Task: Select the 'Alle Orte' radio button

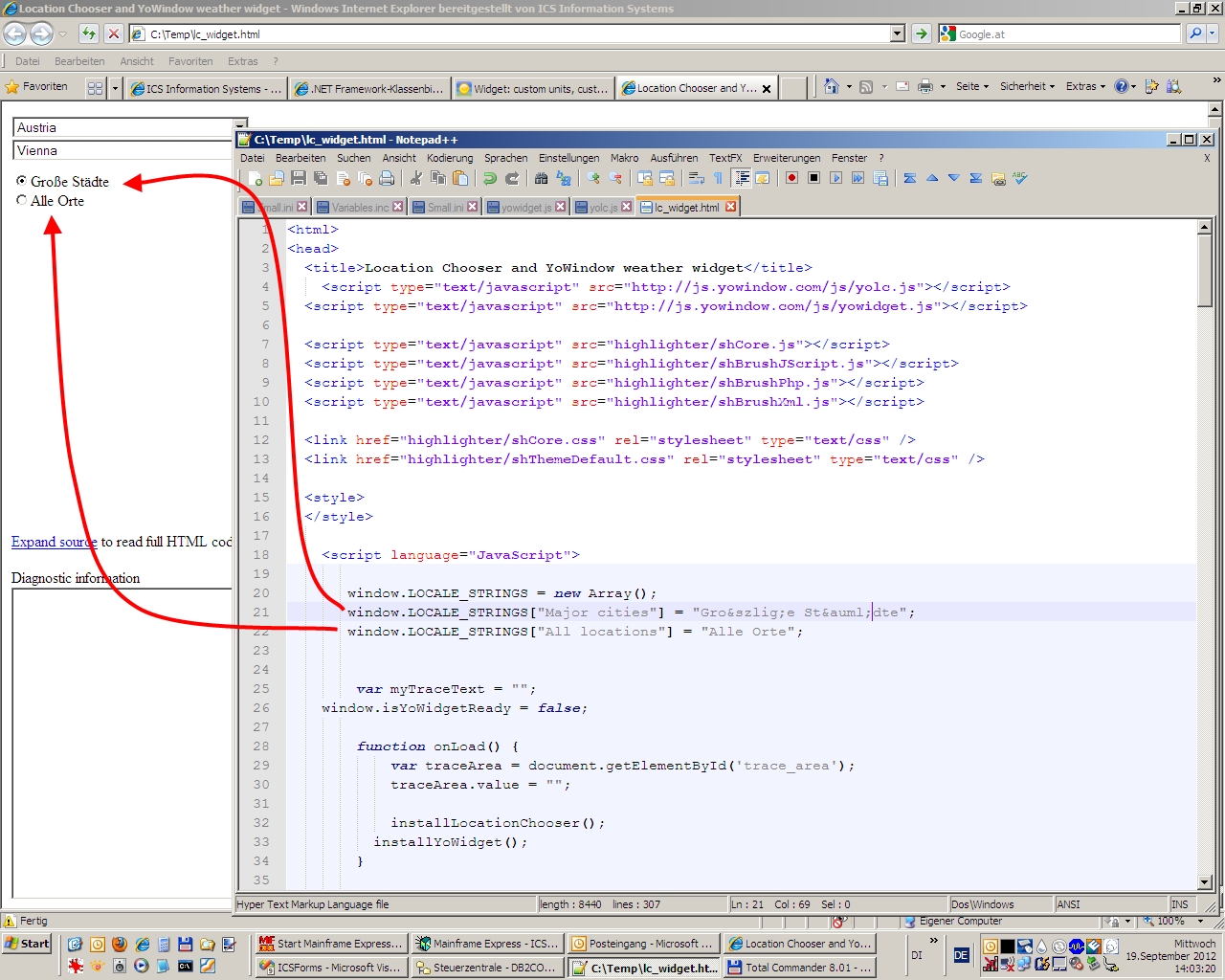Action: [x=21, y=201]
